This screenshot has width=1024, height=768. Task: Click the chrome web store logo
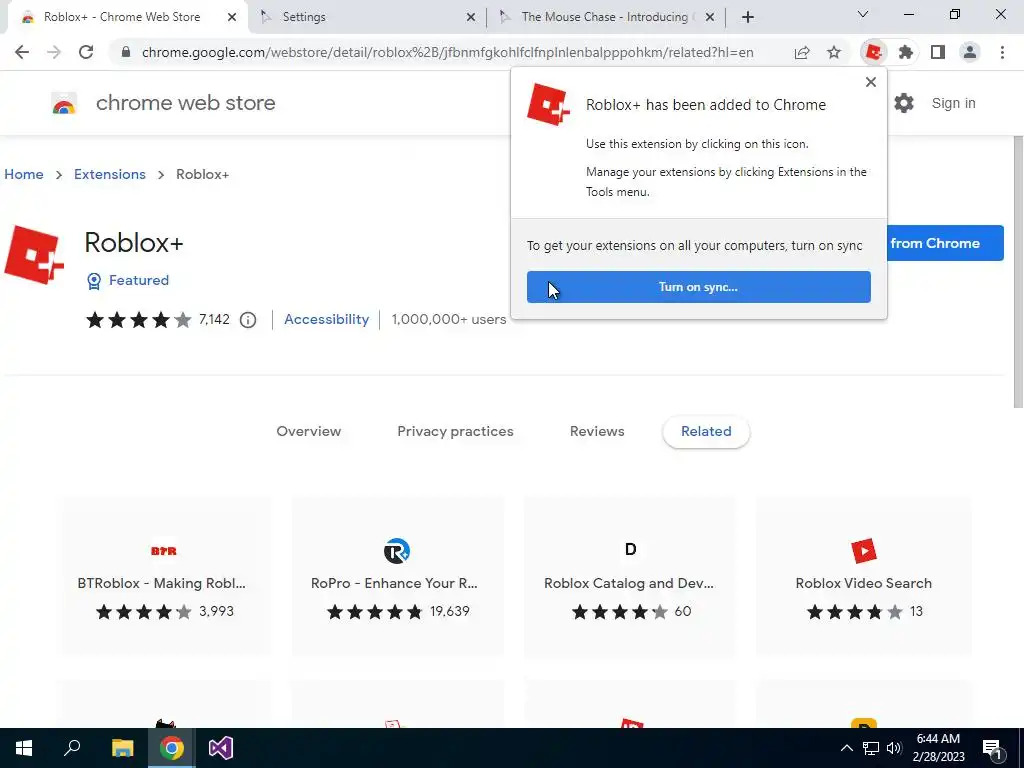coord(64,103)
